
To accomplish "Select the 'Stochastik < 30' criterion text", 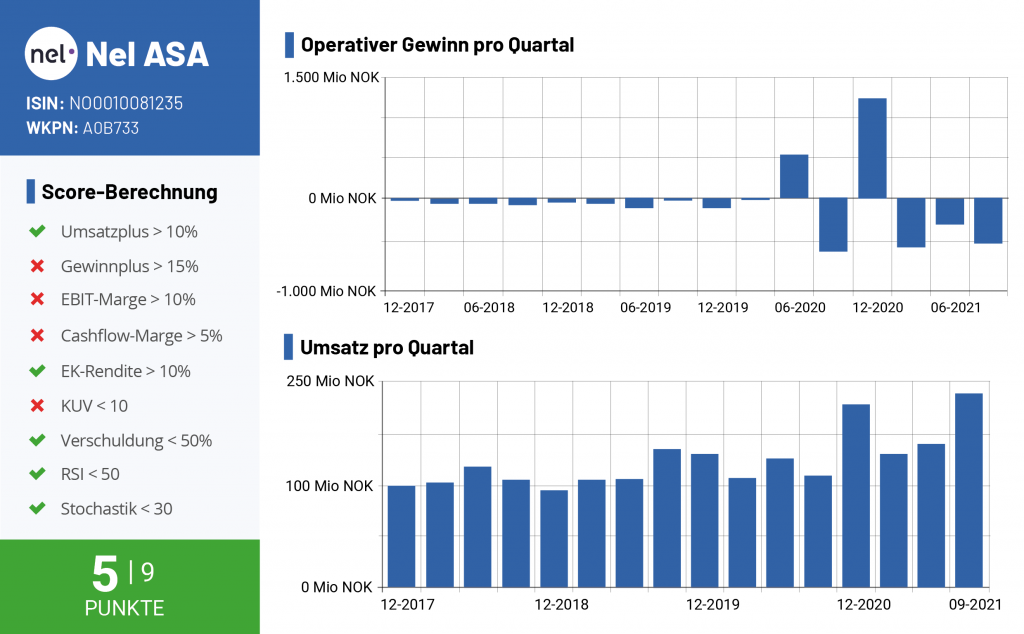I will (x=116, y=509).
